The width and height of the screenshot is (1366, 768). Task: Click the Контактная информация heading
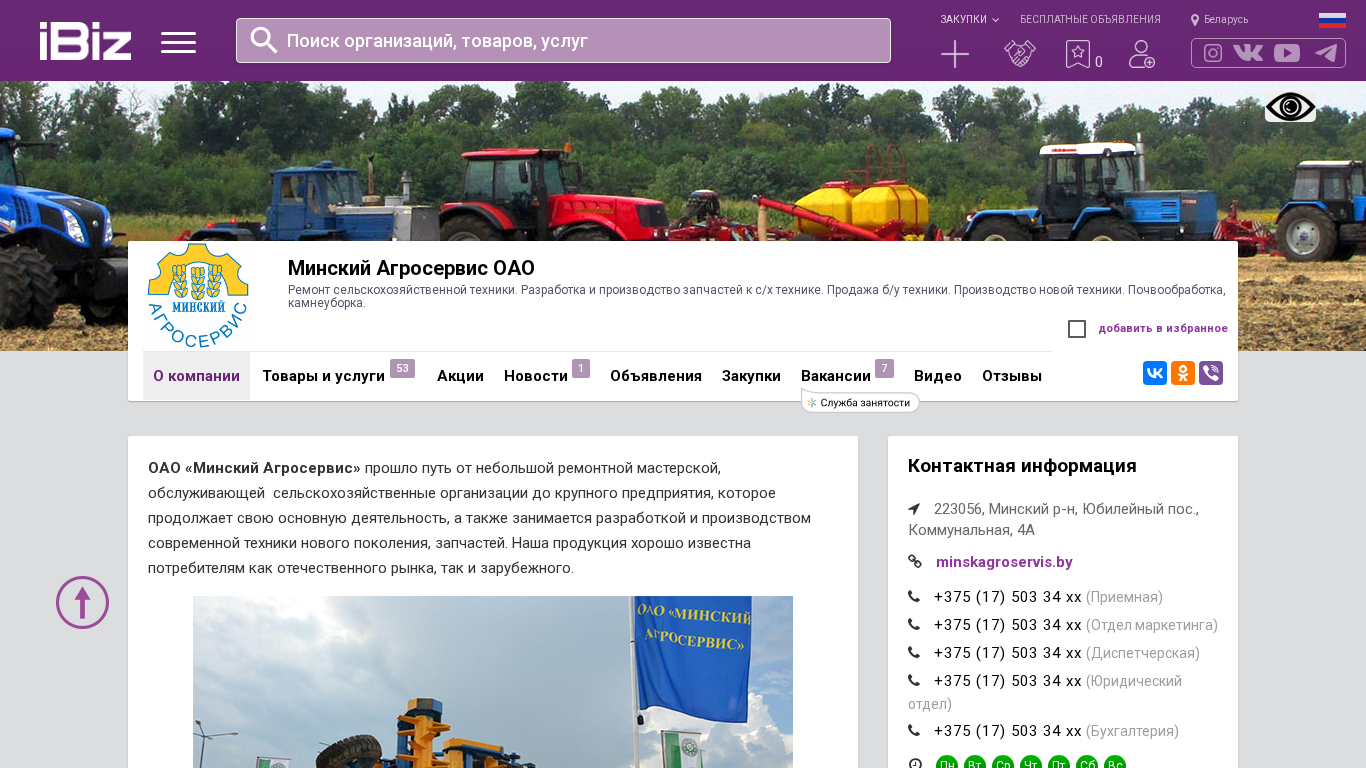(1022, 466)
